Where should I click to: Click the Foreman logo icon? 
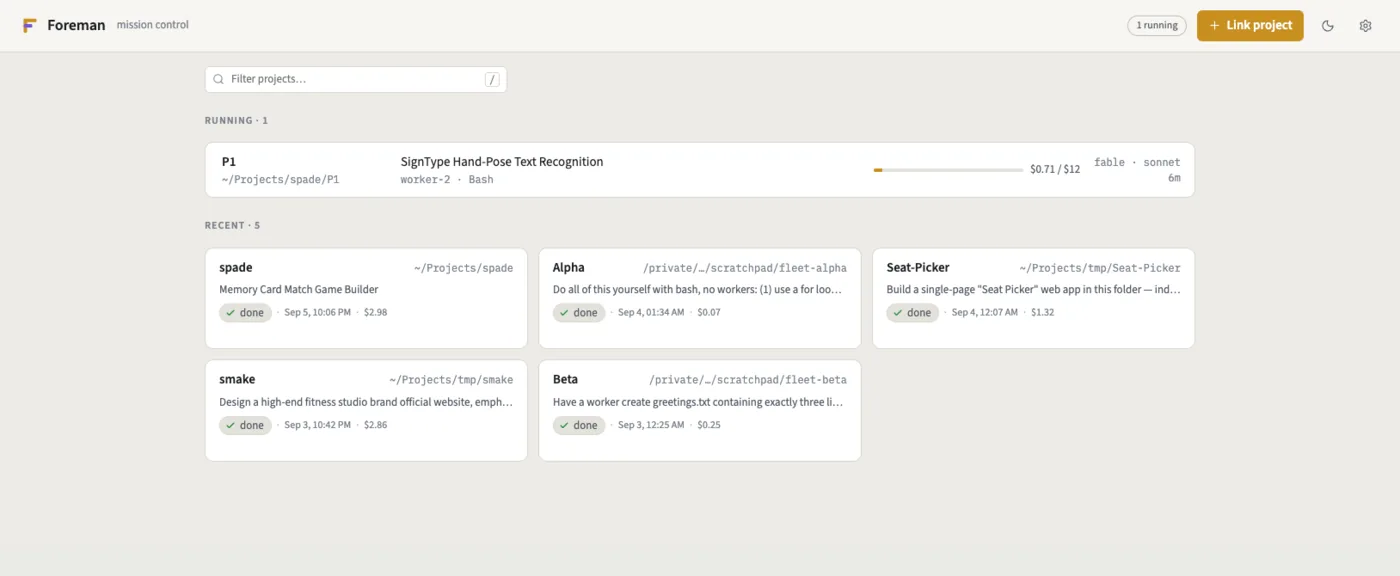tap(30, 25)
